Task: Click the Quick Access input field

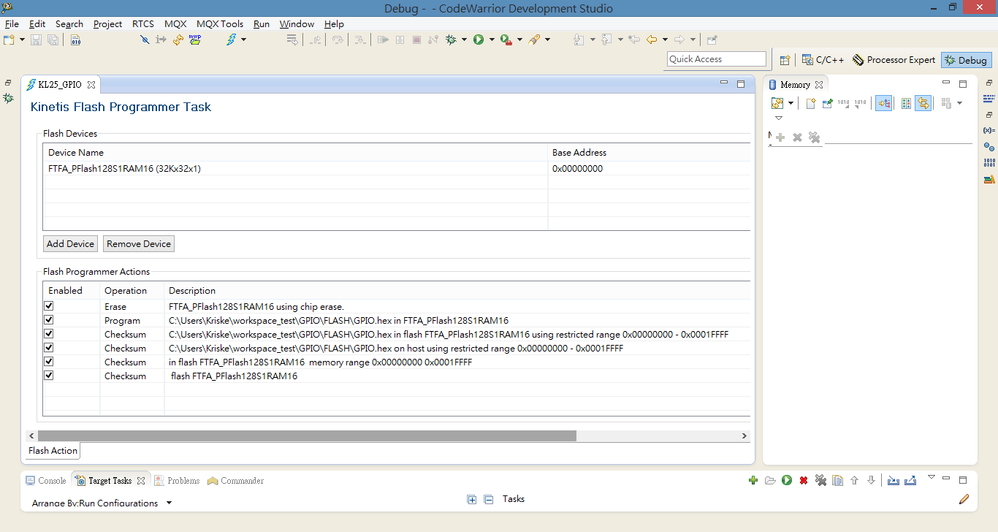Action: 716,59
